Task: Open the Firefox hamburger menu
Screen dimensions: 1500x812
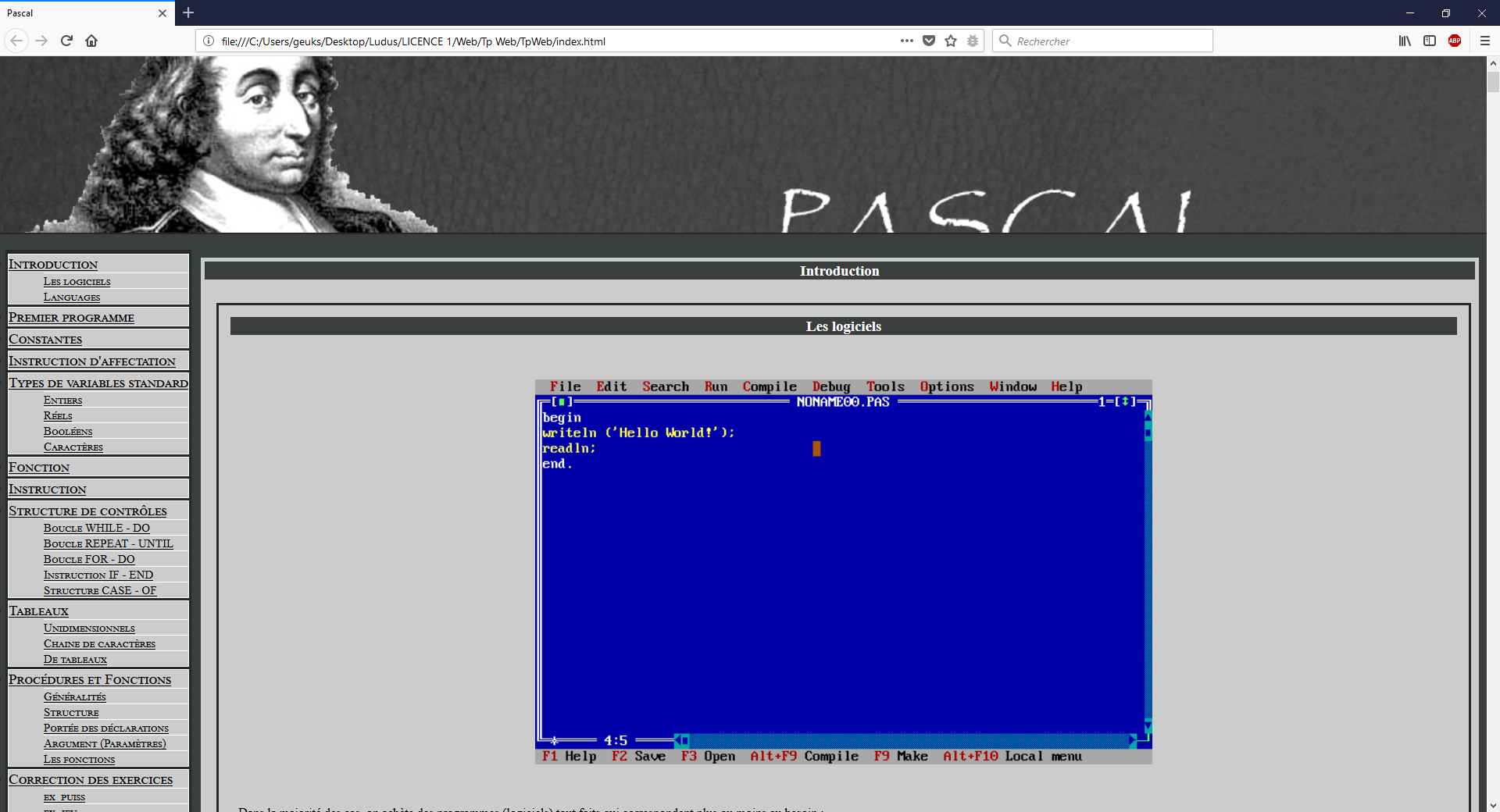Action: pos(1485,41)
